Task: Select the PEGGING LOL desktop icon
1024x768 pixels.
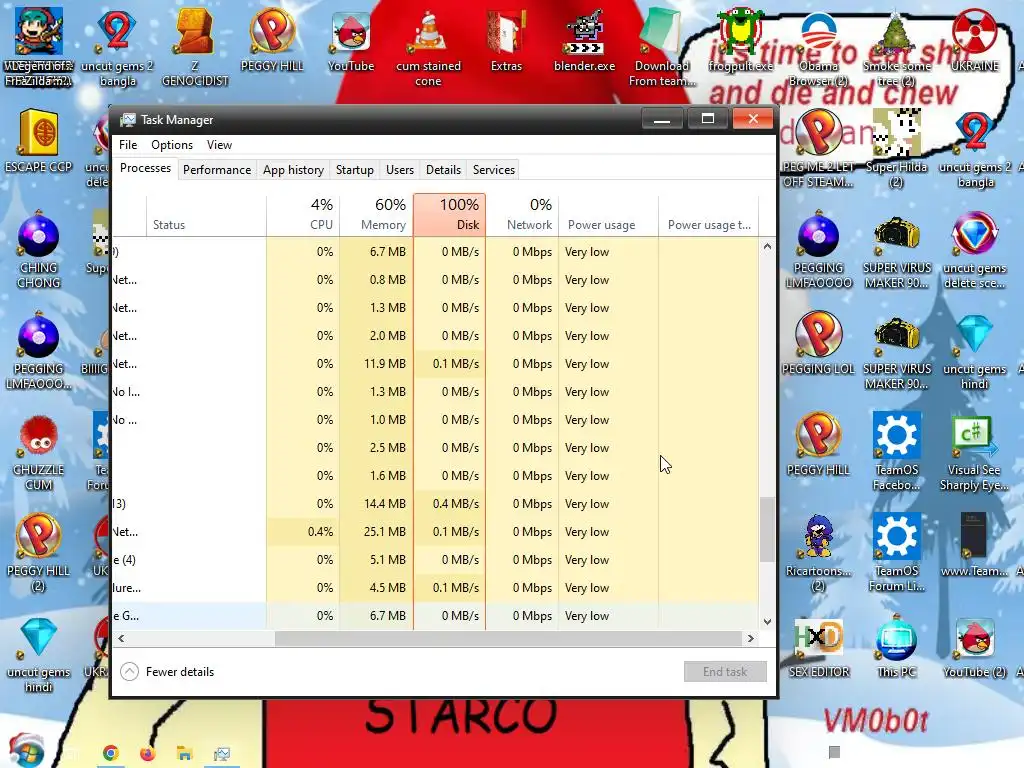Action: tap(818, 344)
